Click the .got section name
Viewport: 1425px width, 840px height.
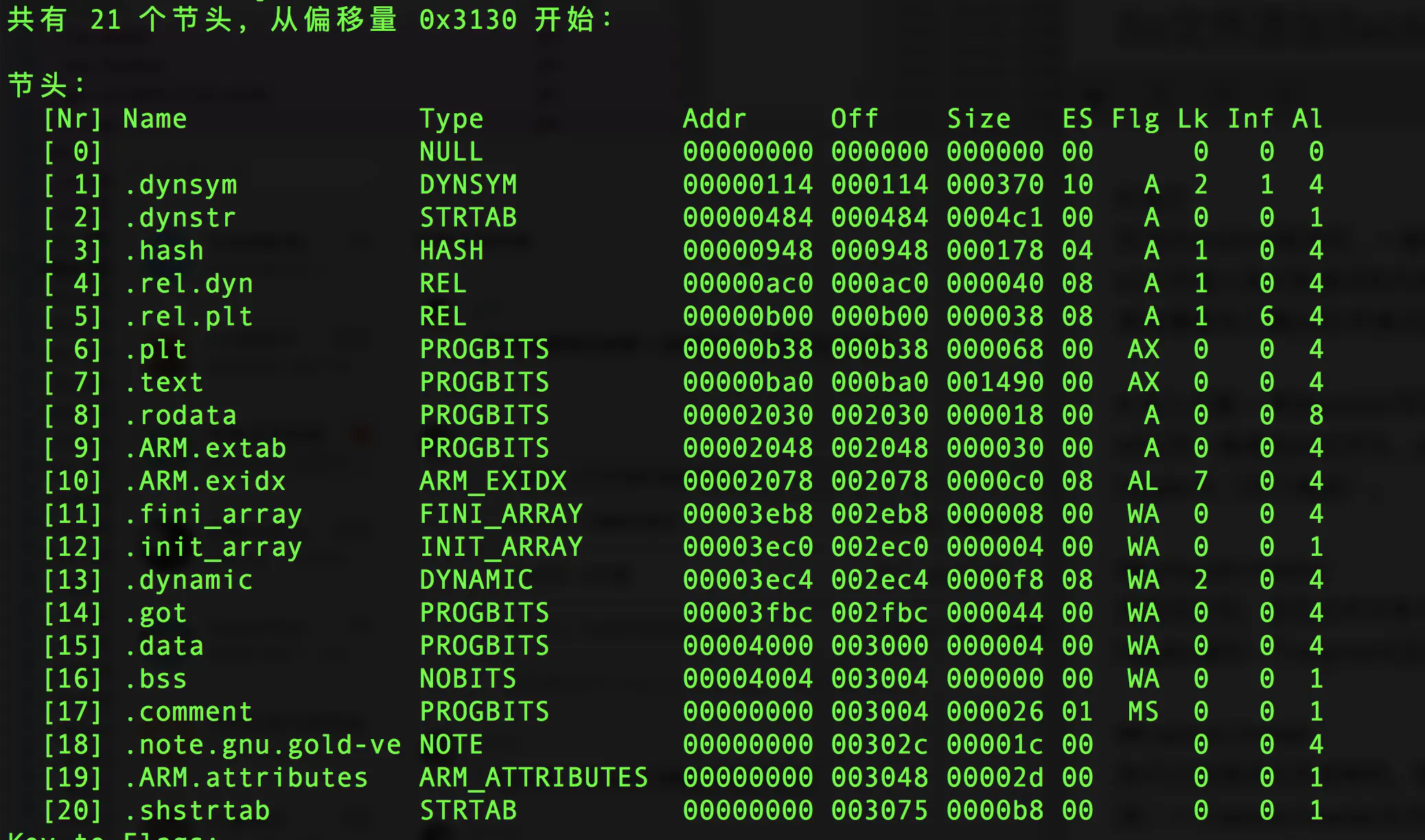[x=156, y=613]
